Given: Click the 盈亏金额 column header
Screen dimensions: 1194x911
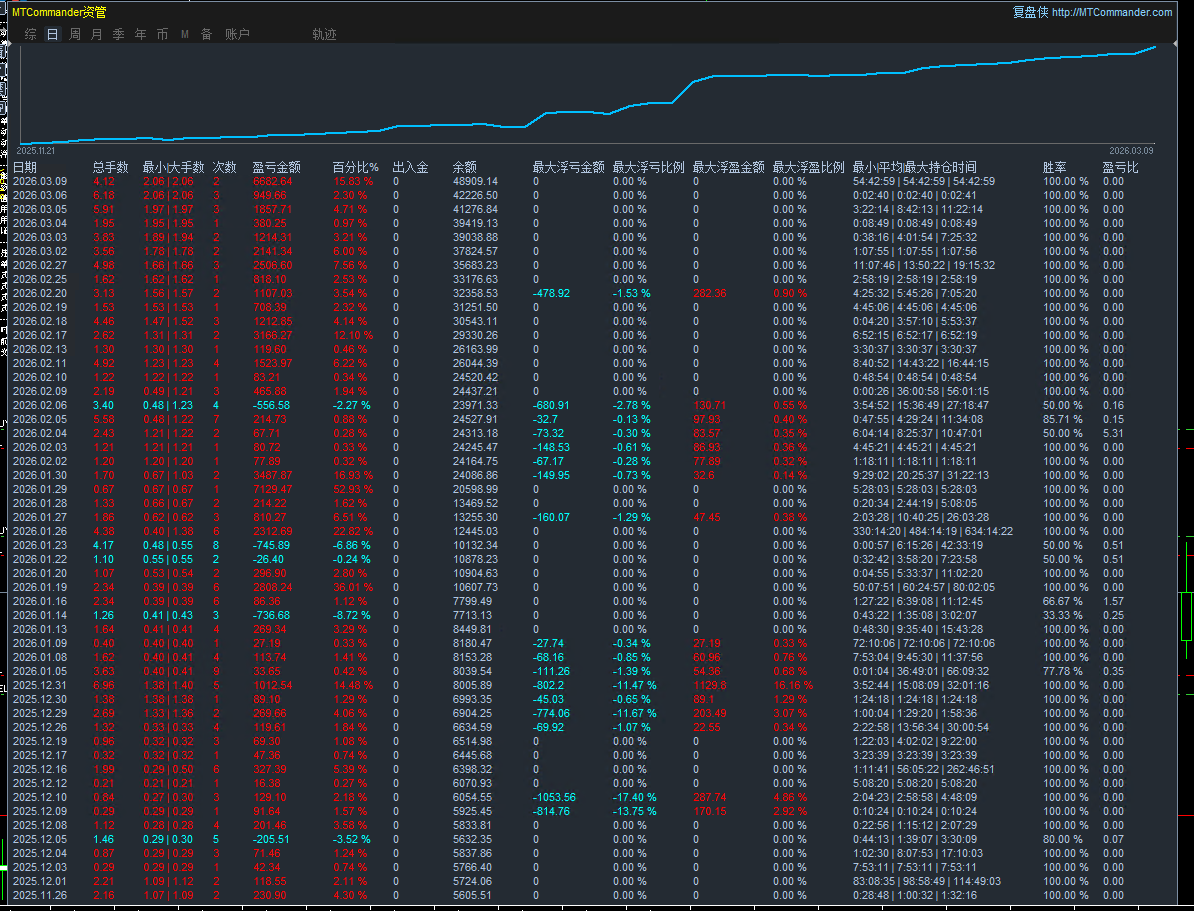Looking at the screenshot, I should click(x=276, y=167).
